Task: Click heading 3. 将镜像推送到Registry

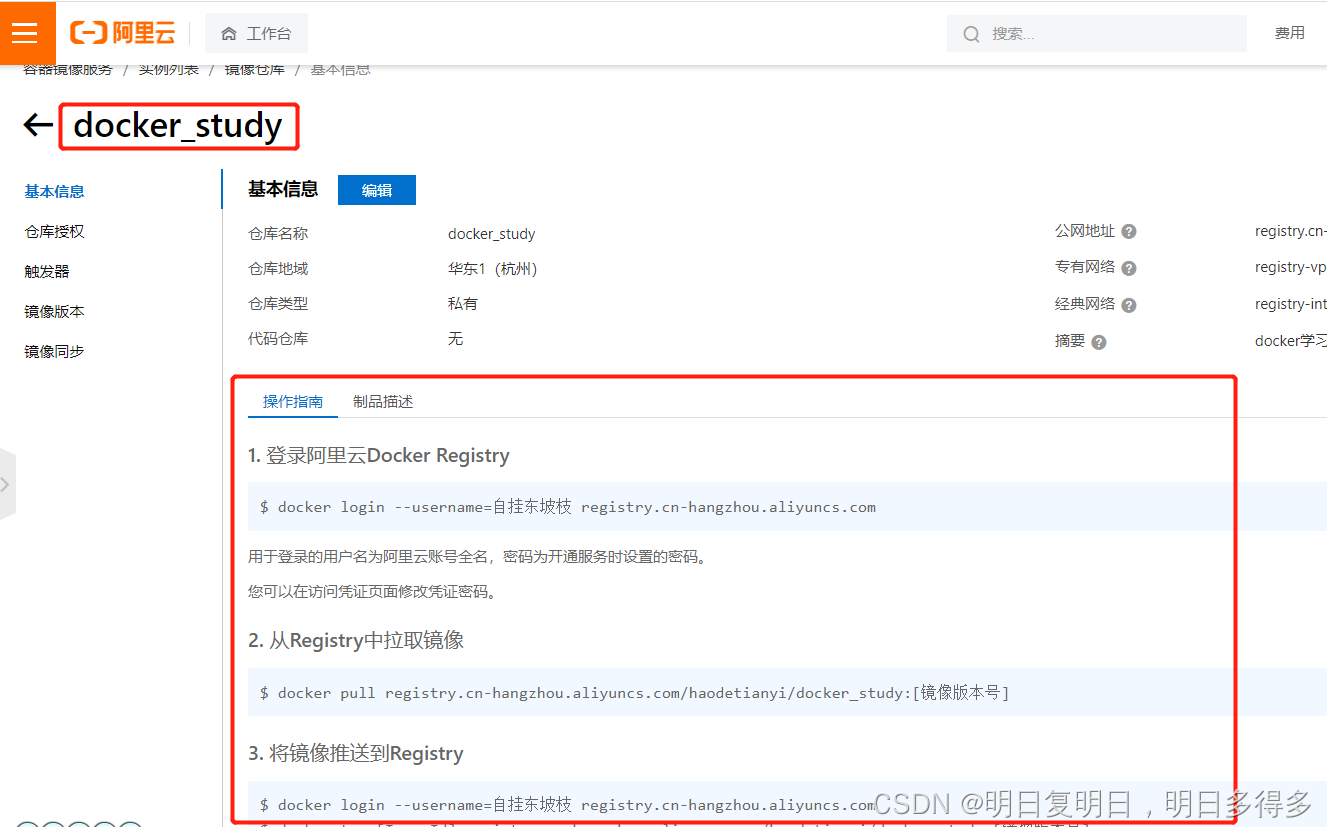Action: click(356, 753)
